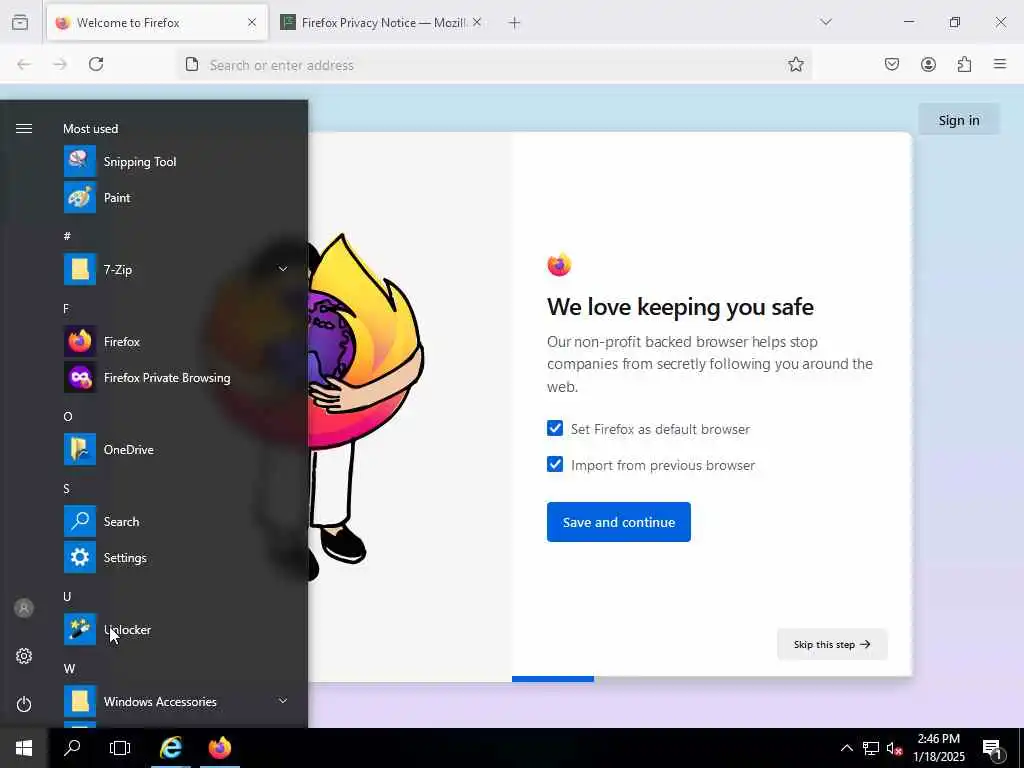Click the W letter group header
1024x768 pixels.
[x=69, y=669]
